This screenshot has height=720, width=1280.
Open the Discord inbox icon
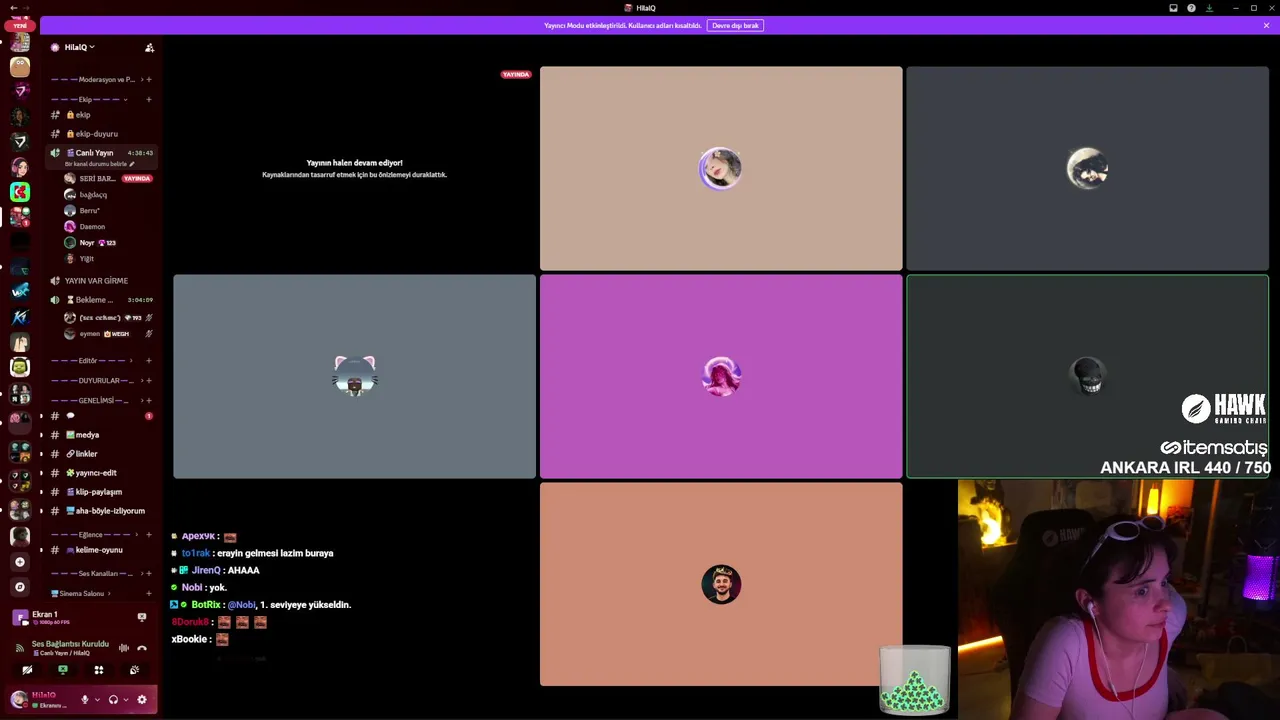(x=1173, y=8)
